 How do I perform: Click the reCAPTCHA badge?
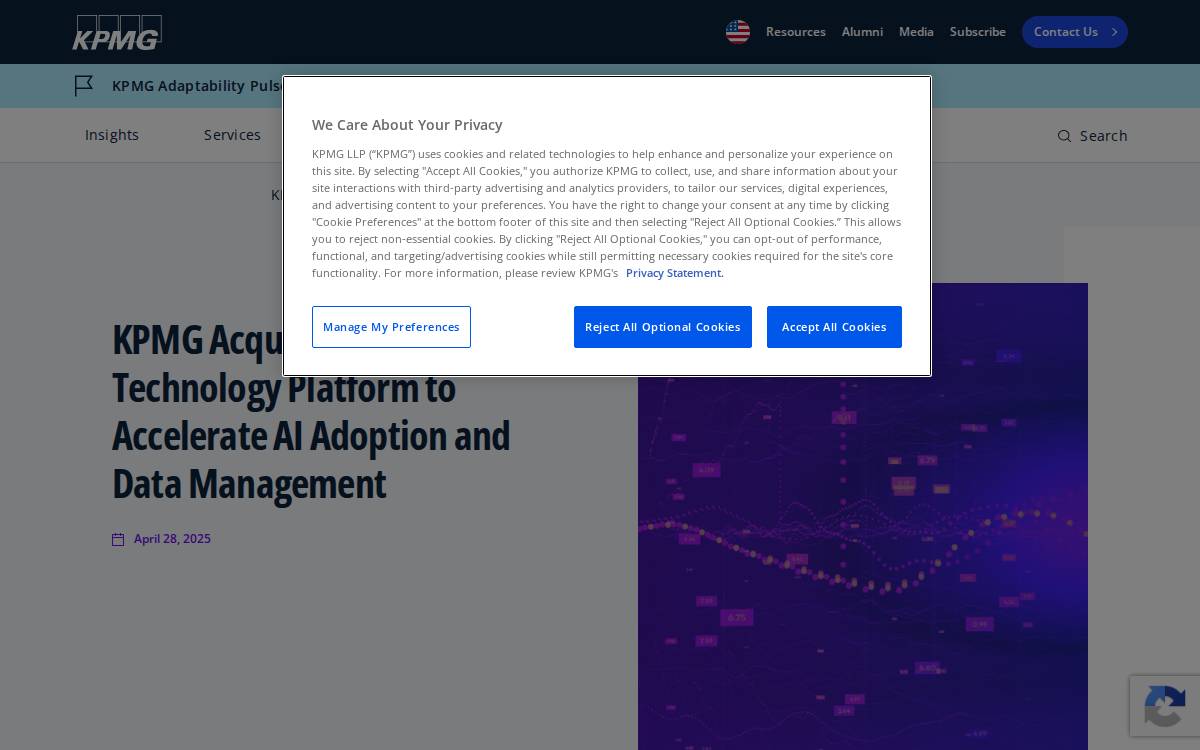click(1165, 706)
